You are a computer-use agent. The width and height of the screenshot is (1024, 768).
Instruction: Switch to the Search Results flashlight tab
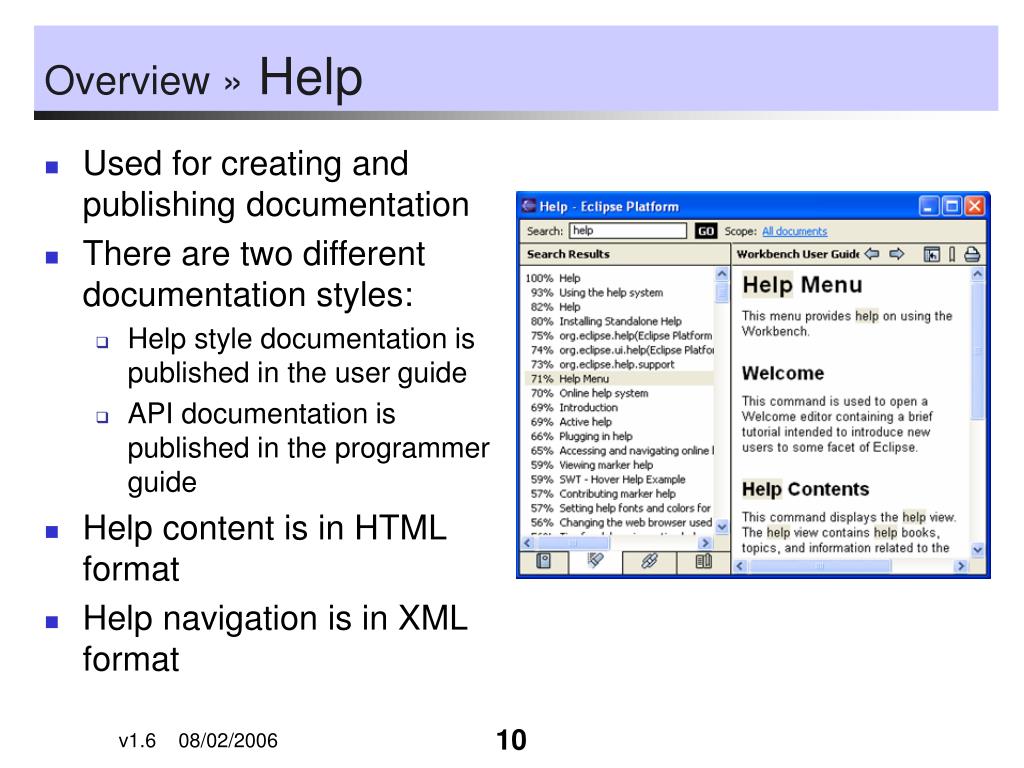coord(595,562)
